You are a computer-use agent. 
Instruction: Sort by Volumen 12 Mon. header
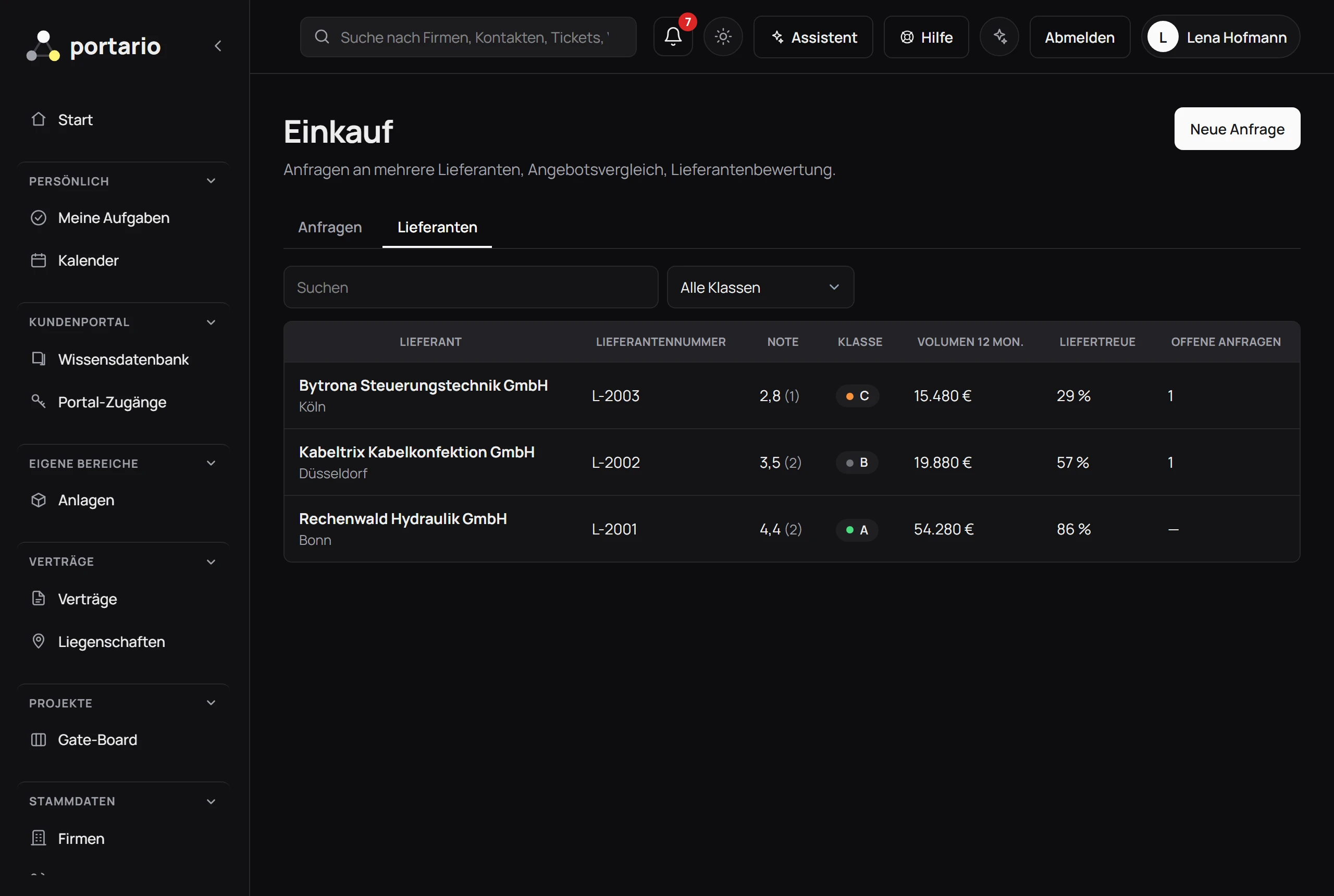(970, 342)
